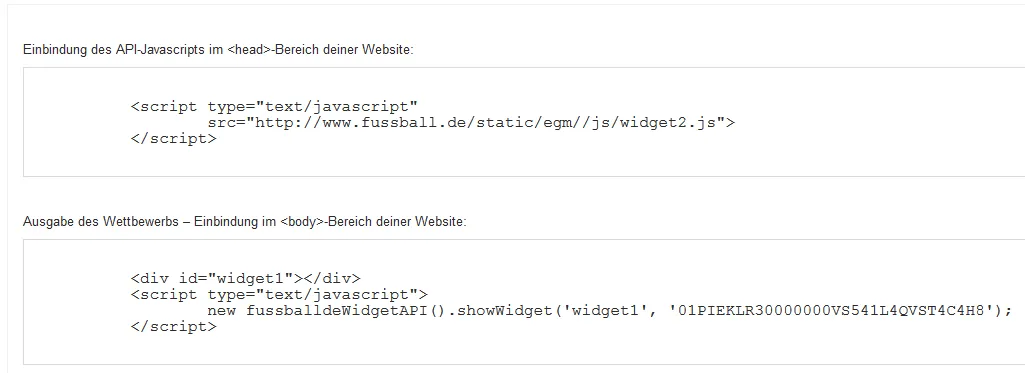This screenshot has width=1025, height=373.
Task: Click the word <head> in the first heading
Action: click(249, 50)
